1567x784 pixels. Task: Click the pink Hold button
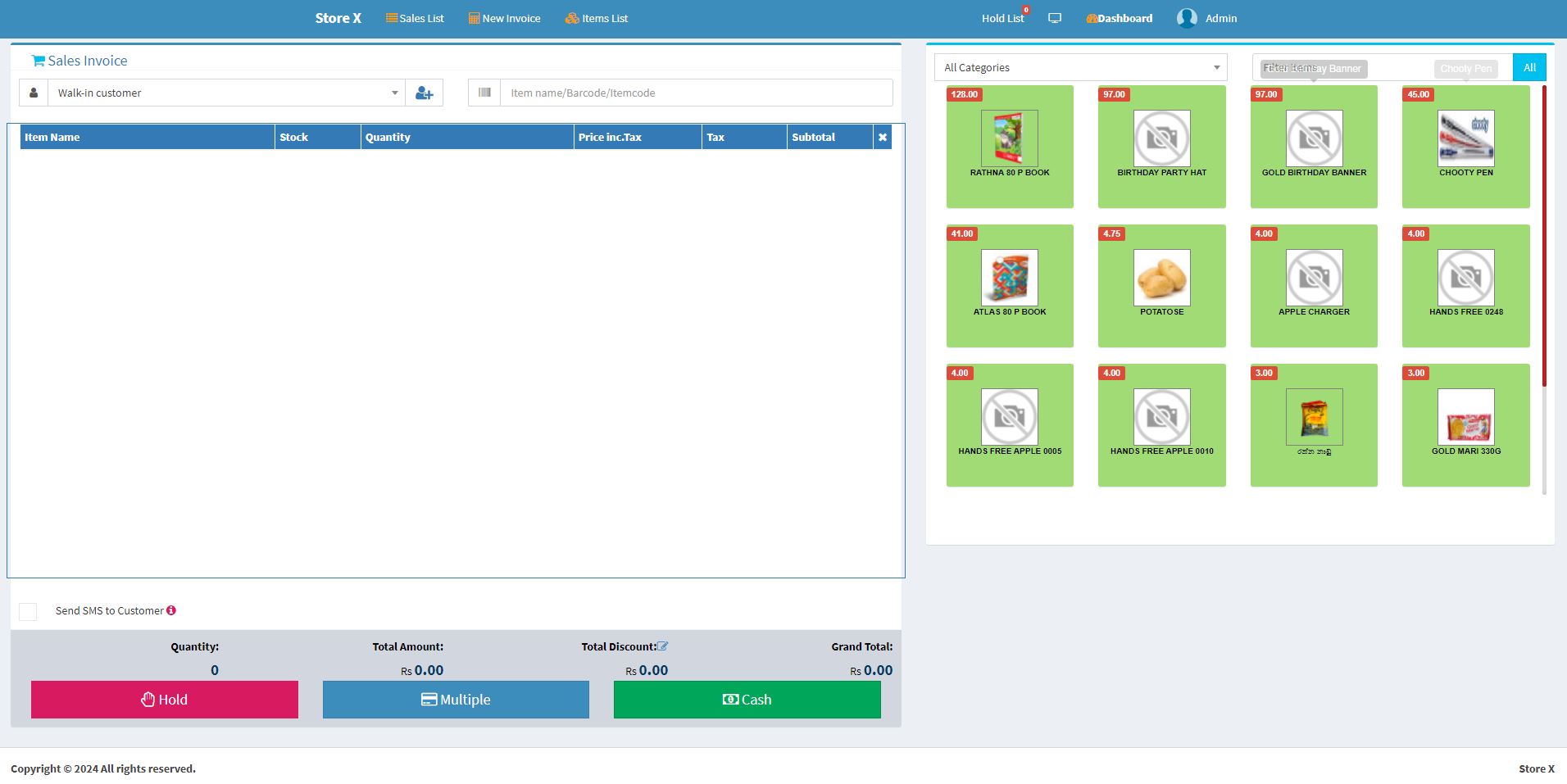pos(165,700)
